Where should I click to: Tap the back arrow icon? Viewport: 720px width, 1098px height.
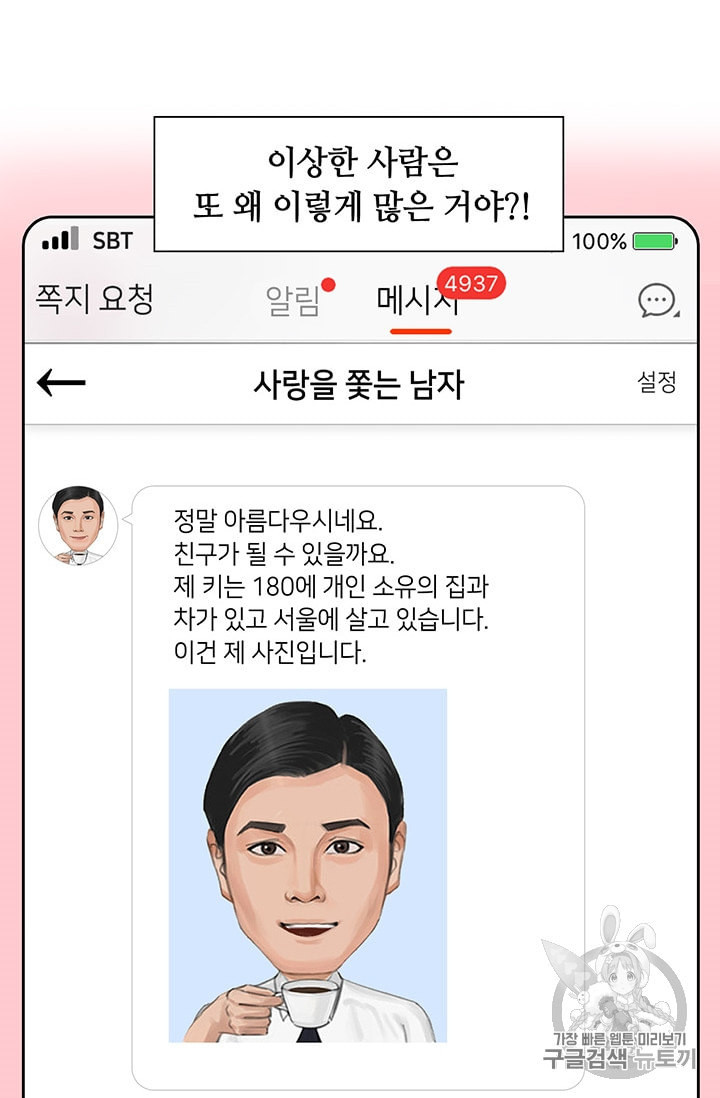(x=61, y=383)
